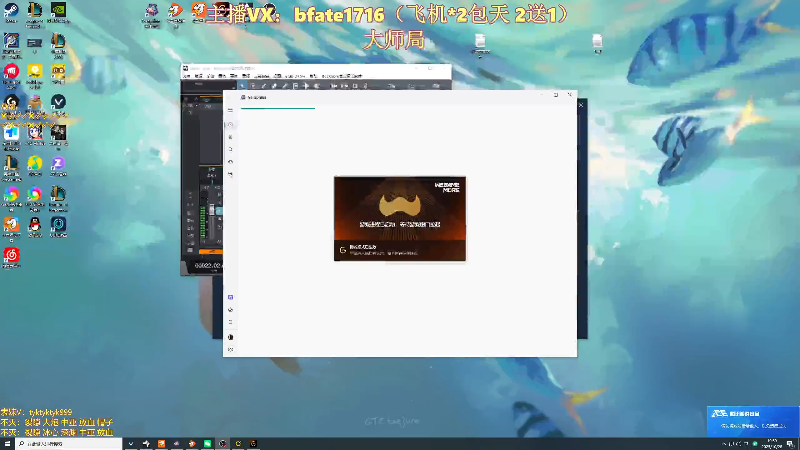
Task: Click the teal loading bar under the front window title
Action: pyautogui.click(x=278, y=108)
